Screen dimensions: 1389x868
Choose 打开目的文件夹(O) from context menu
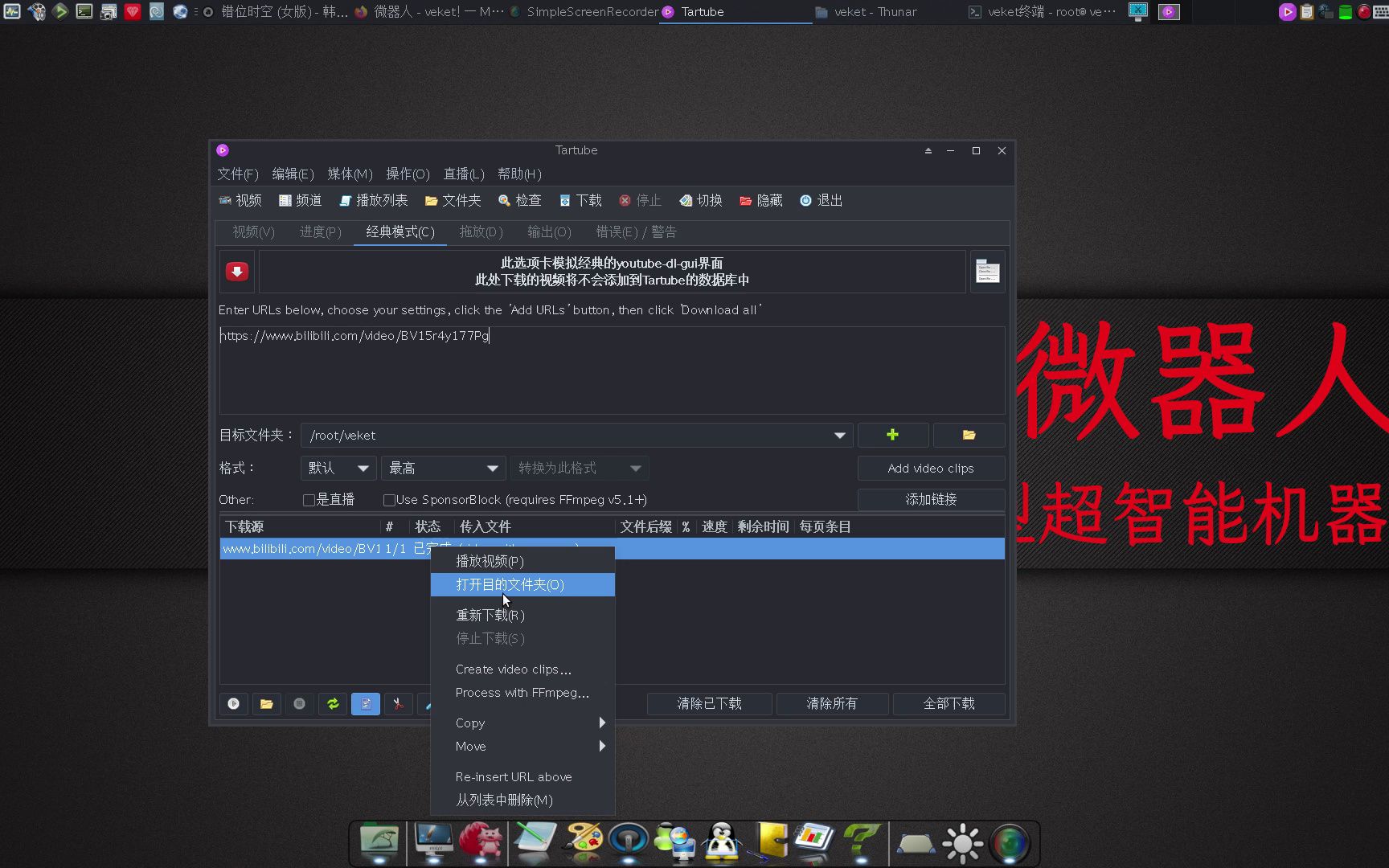[522, 584]
